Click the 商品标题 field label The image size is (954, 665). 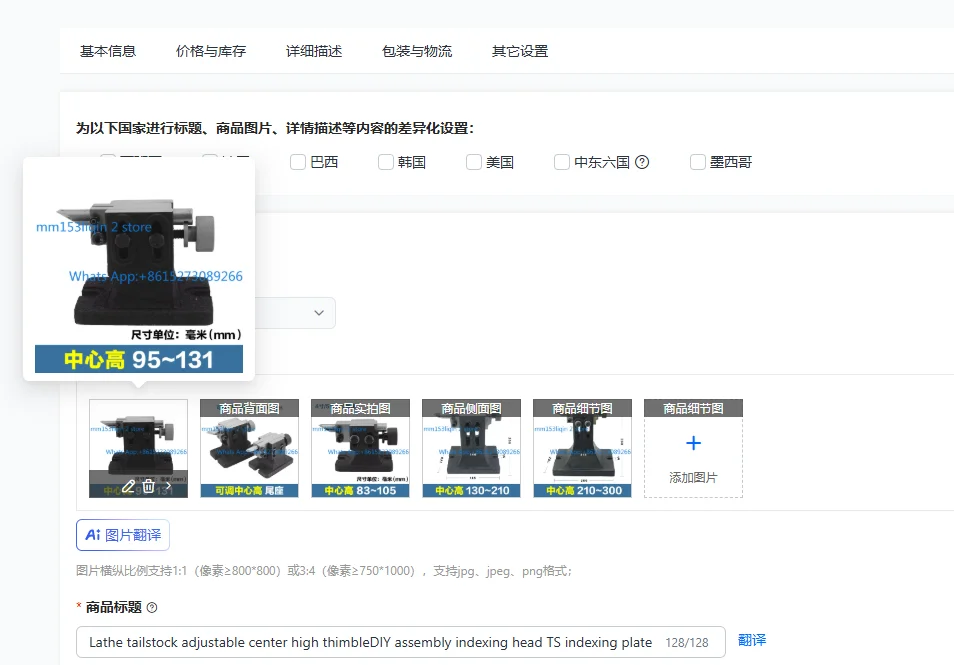(114, 607)
